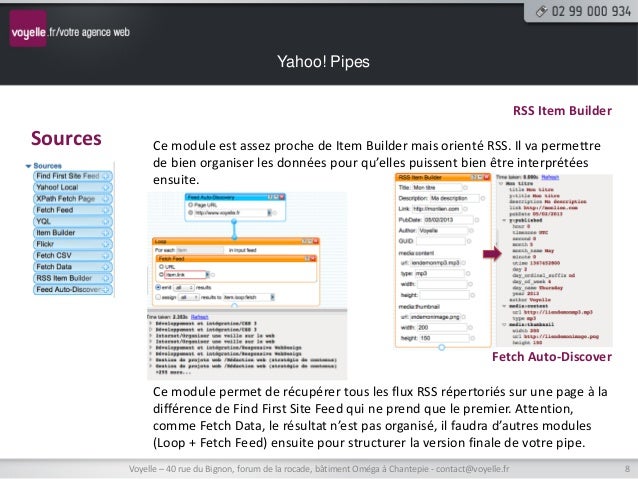Click the Title field input terminal

tap(465, 188)
